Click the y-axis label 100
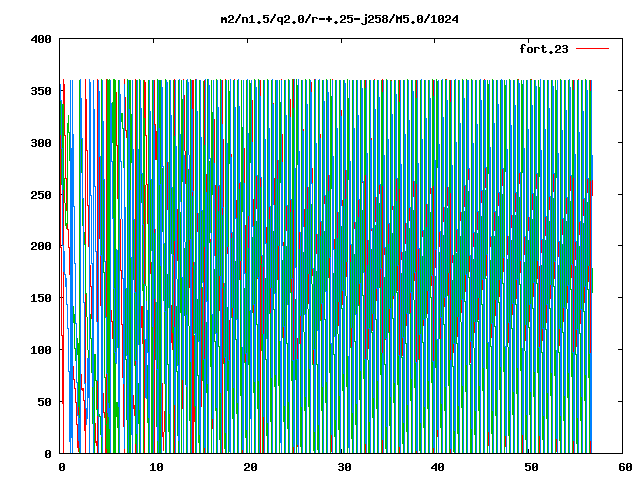This screenshot has height=480, width=640. coord(41,350)
